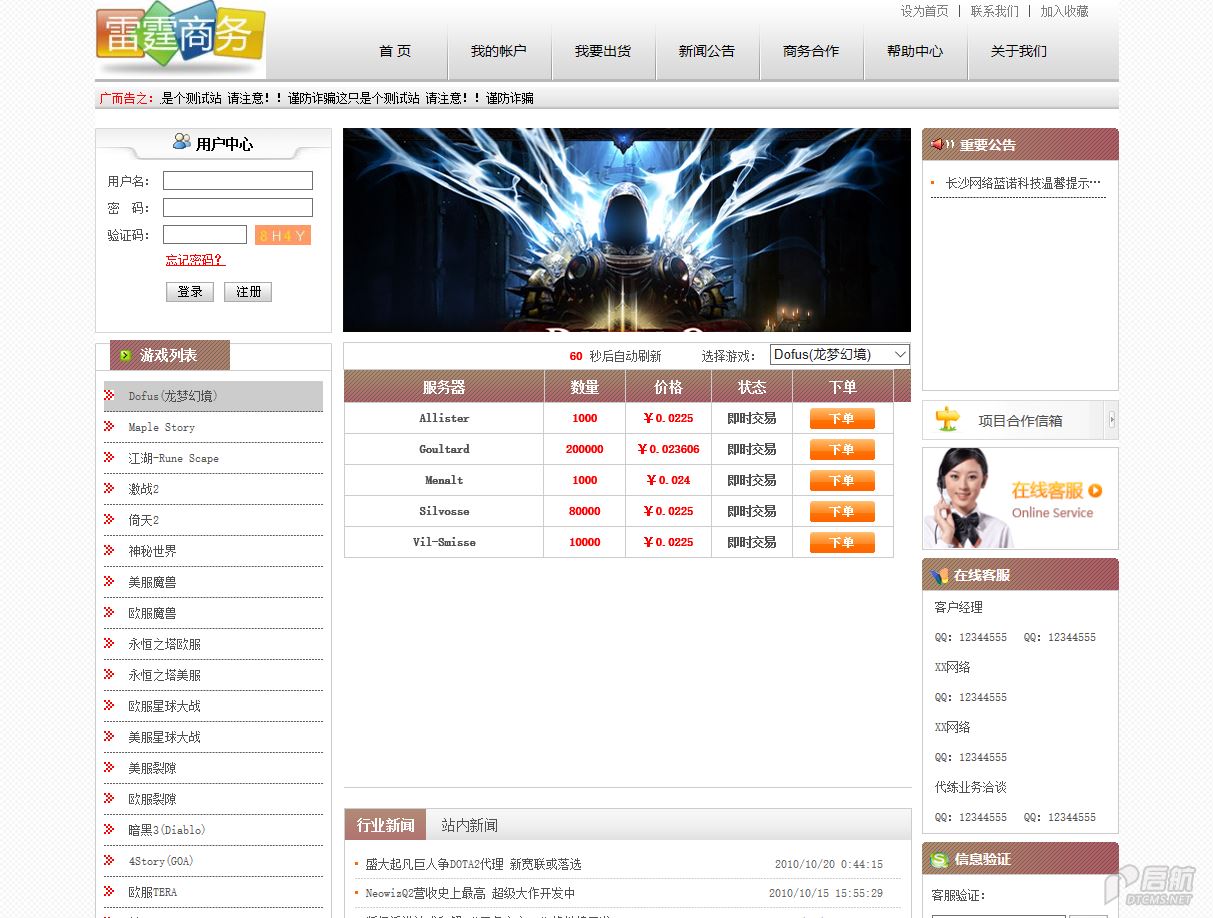Select 4Story(GOA) in game list
This screenshot has height=918, width=1213.
pyautogui.click(x=213, y=861)
